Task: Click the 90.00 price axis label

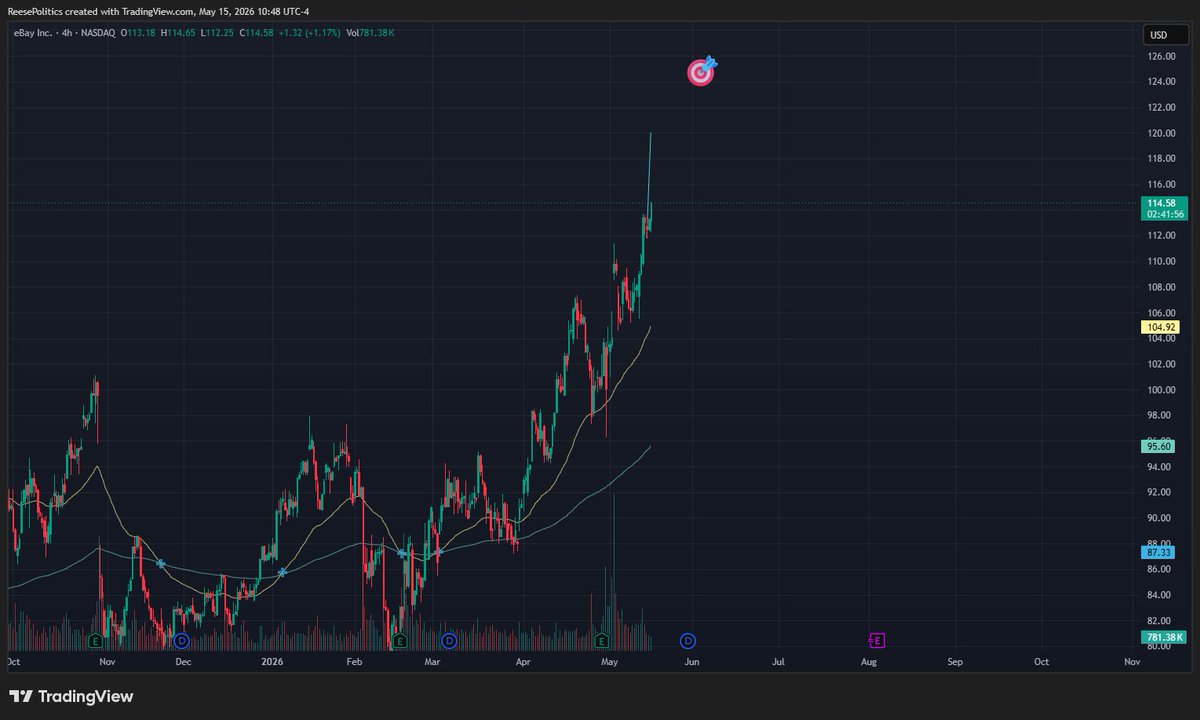Action: coord(1160,518)
